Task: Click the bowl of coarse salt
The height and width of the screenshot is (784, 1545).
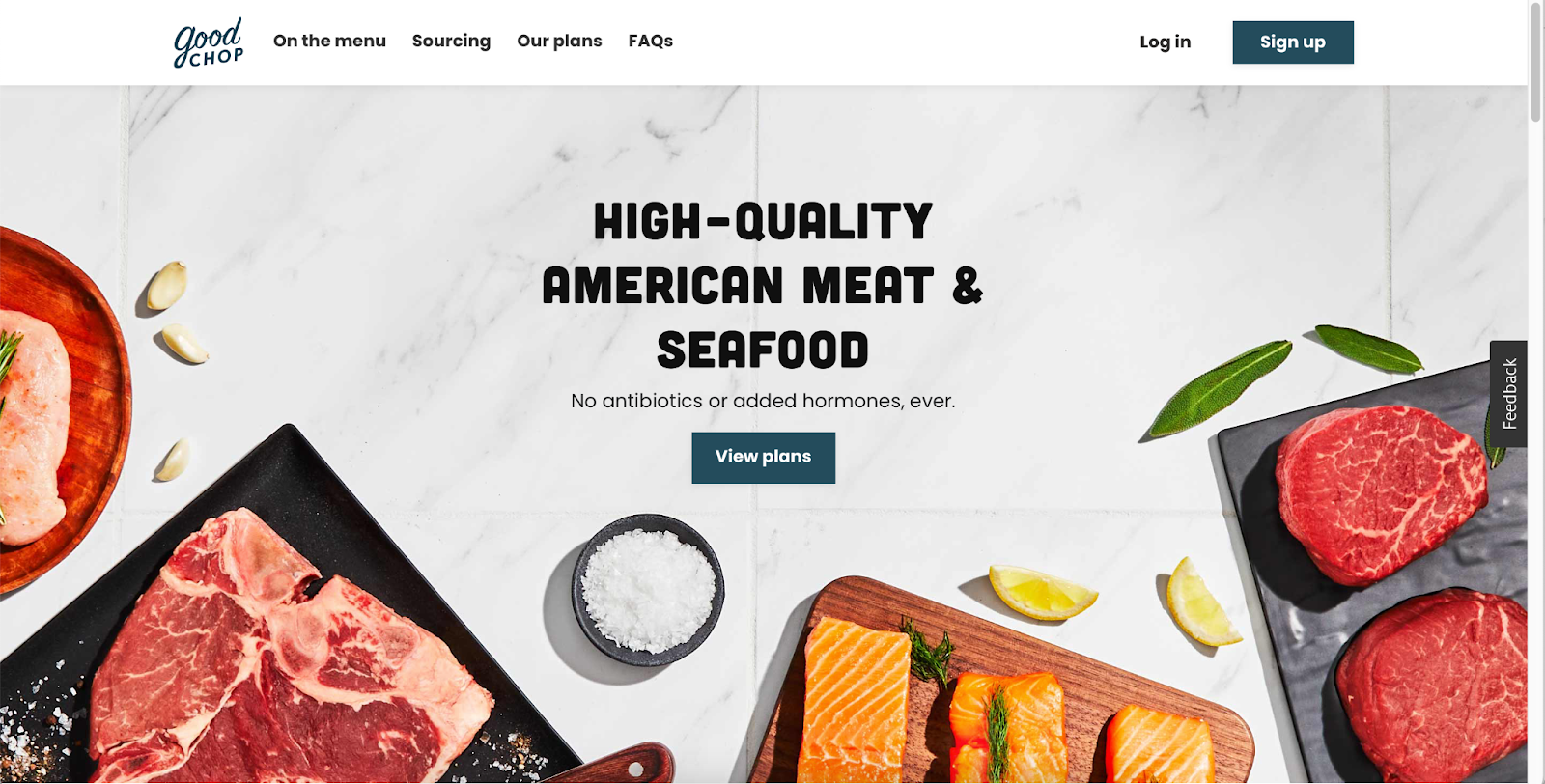Action: 648,590
